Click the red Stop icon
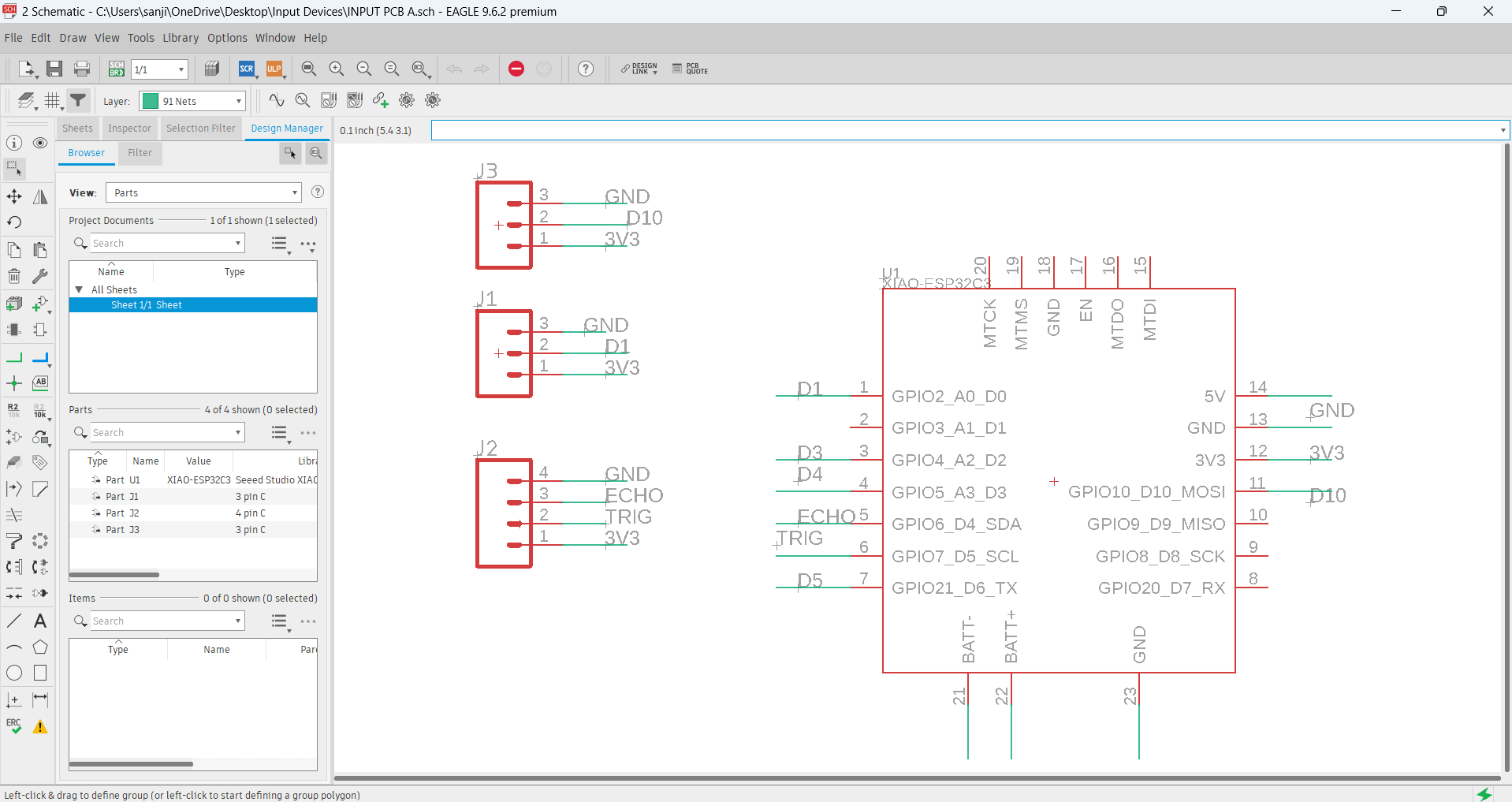Image resolution: width=1512 pixels, height=802 pixels. click(x=516, y=69)
